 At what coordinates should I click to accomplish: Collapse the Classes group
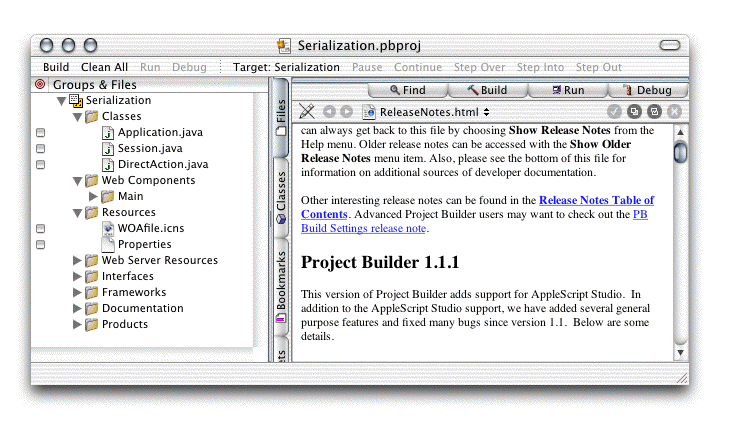[77, 117]
